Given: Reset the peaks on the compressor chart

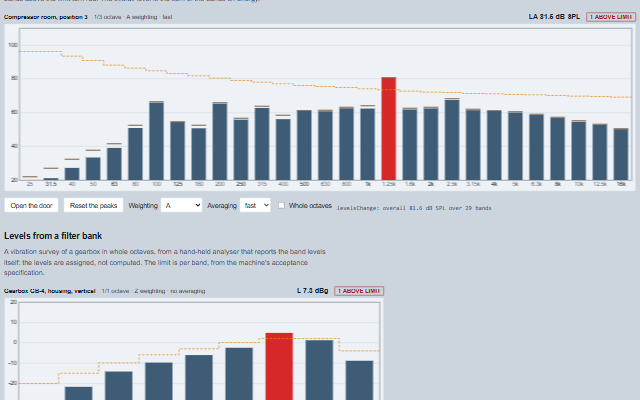Looking at the screenshot, I should click(93, 205).
